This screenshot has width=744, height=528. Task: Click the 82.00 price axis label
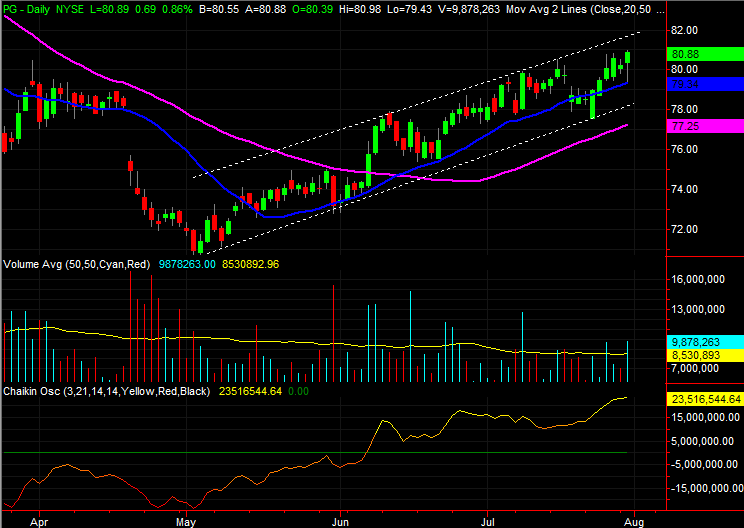pyautogui.click(x=684, y=30)
